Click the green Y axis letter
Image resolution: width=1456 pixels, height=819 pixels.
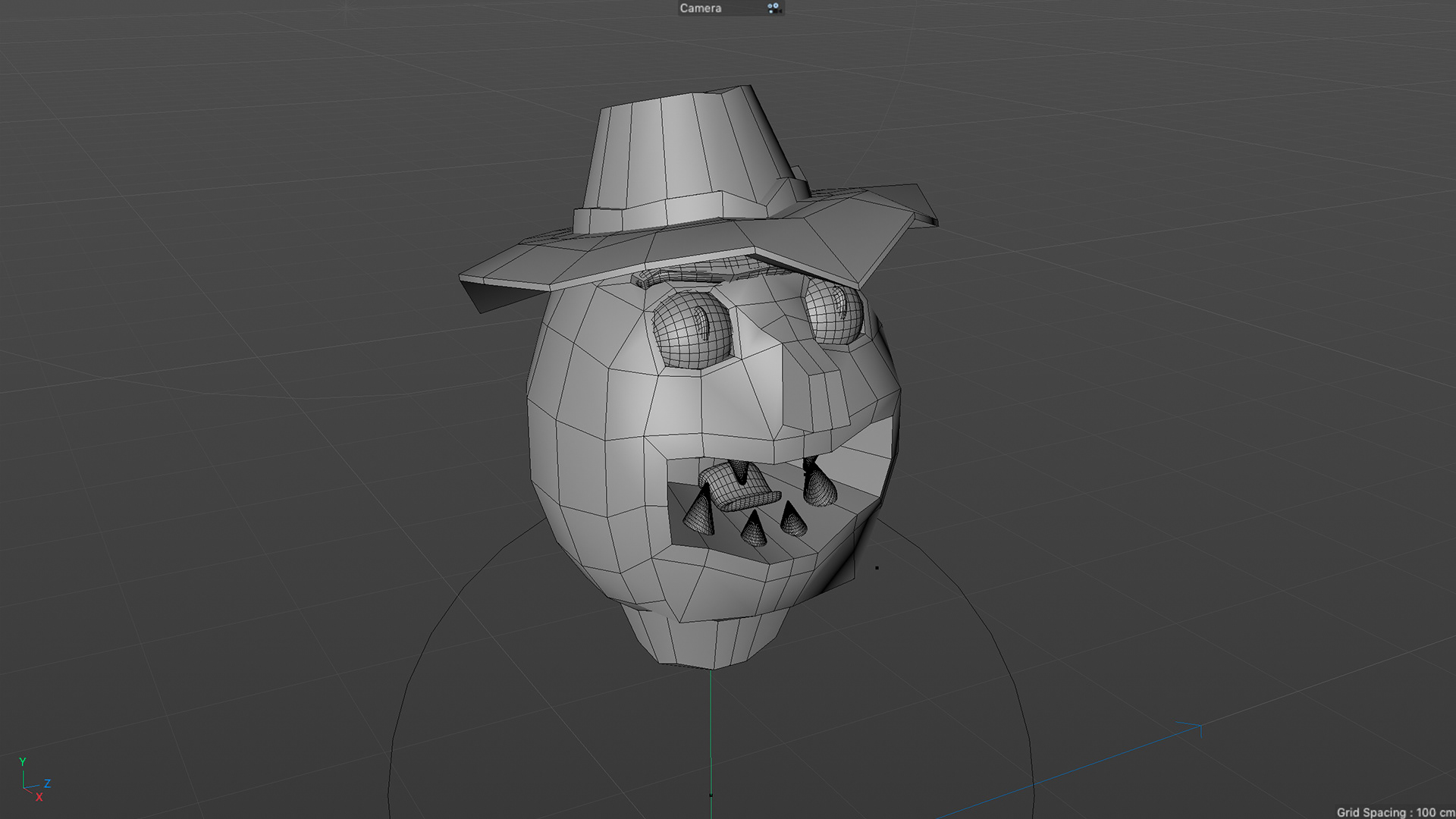click(23, 761)
